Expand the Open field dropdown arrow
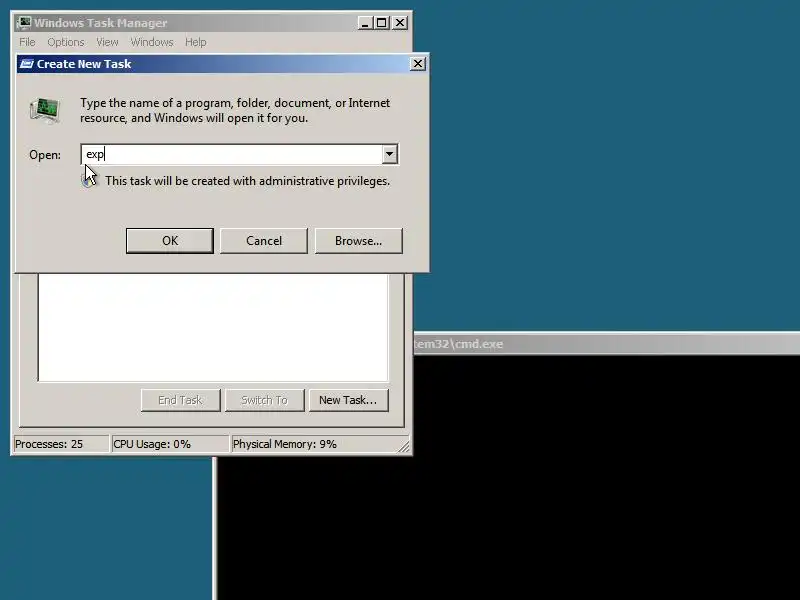 coord(390,154)
